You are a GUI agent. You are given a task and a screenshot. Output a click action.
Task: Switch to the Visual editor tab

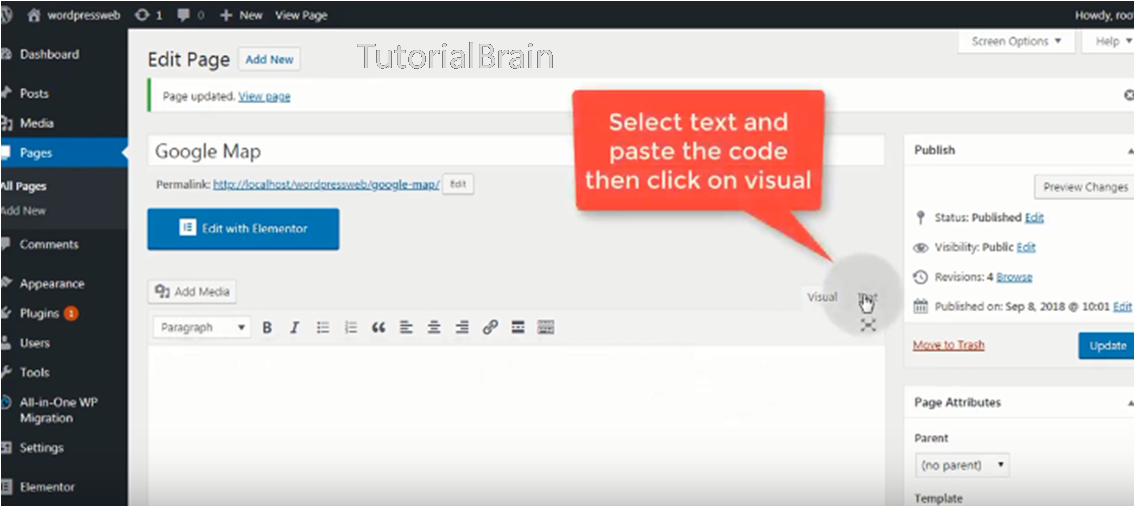click(822, 297)
